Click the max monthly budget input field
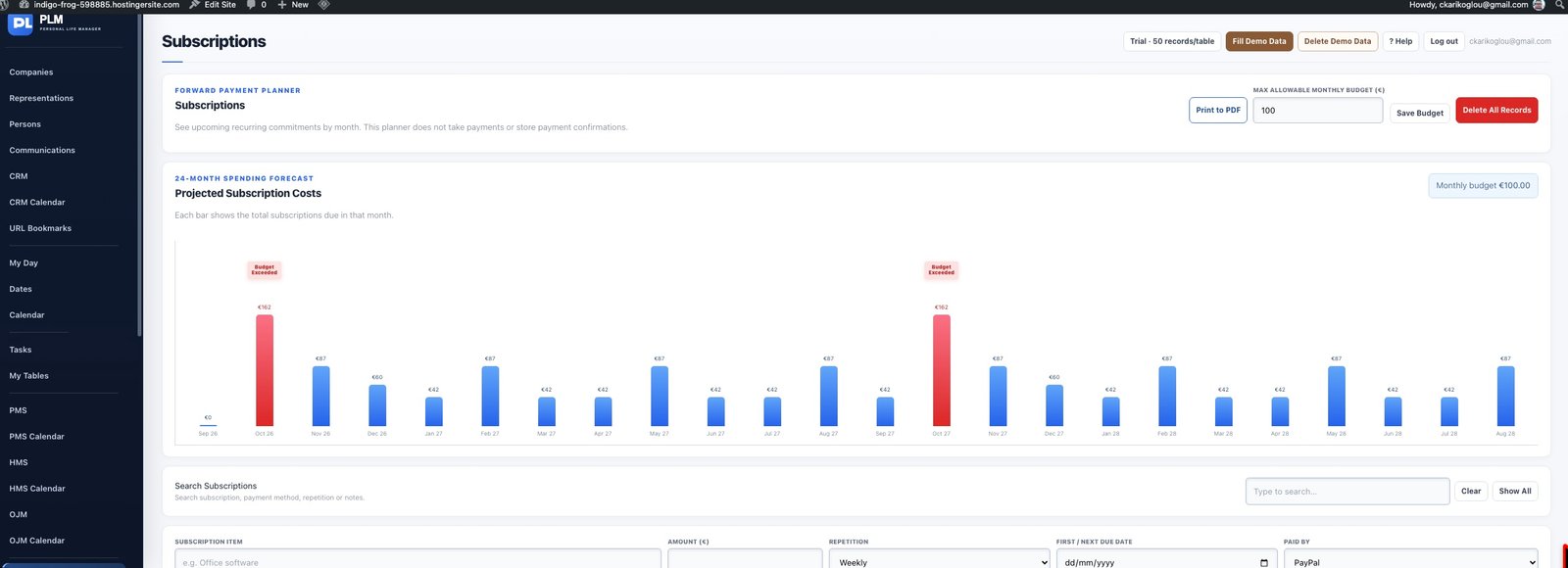The image size is (1568, 568). pyautogui.click(x=1318, y=110)
